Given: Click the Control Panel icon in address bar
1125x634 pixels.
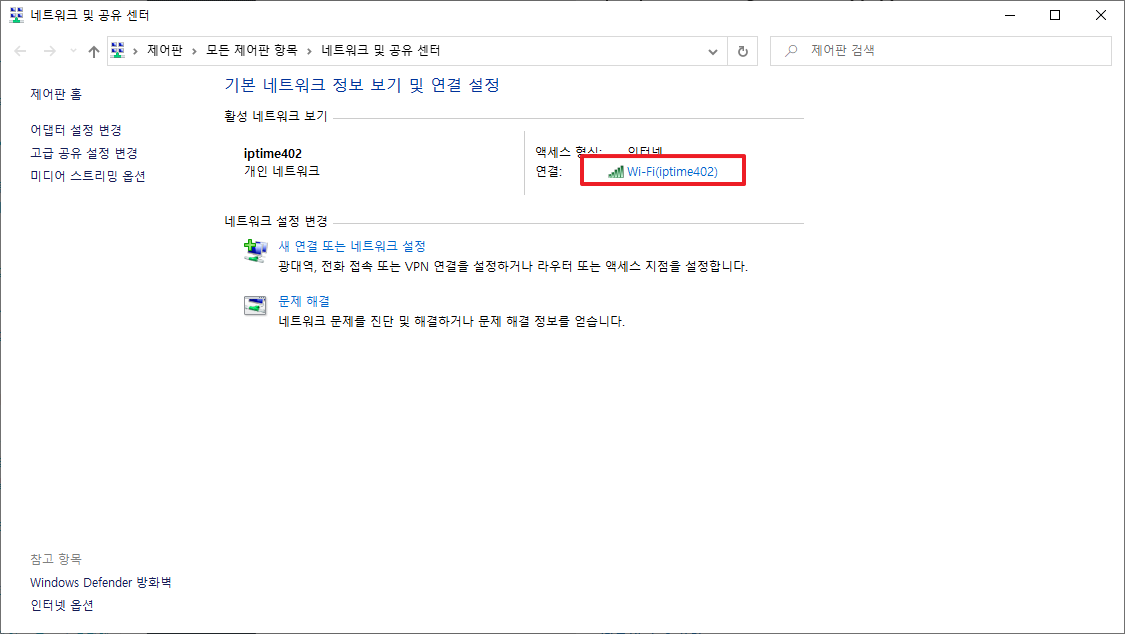Looking at the screenshot, I should tap(118, 50).
